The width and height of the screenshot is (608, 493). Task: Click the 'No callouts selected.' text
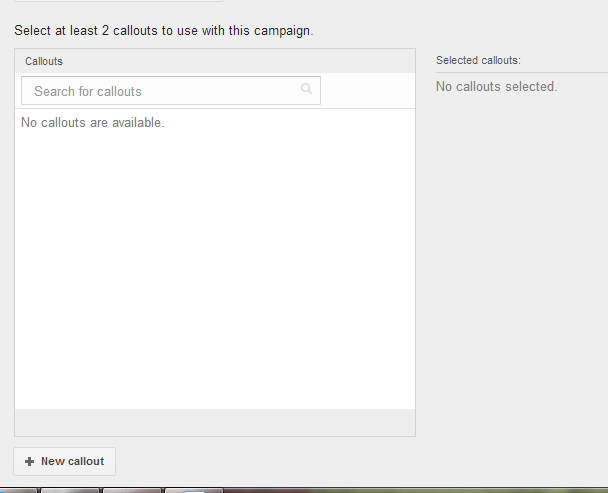point(496,86)
